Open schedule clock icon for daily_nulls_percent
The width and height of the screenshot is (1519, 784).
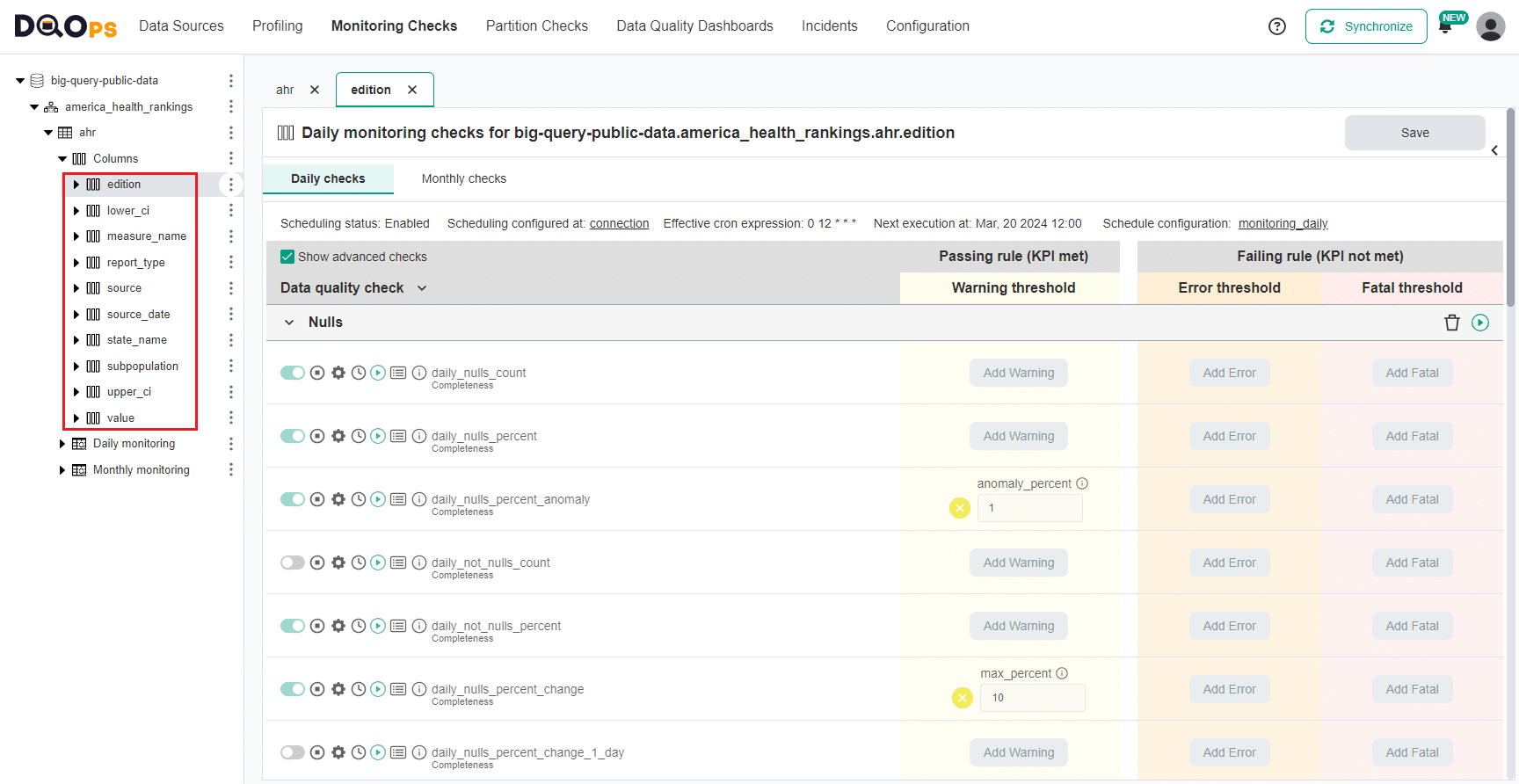tap(359, 436)
